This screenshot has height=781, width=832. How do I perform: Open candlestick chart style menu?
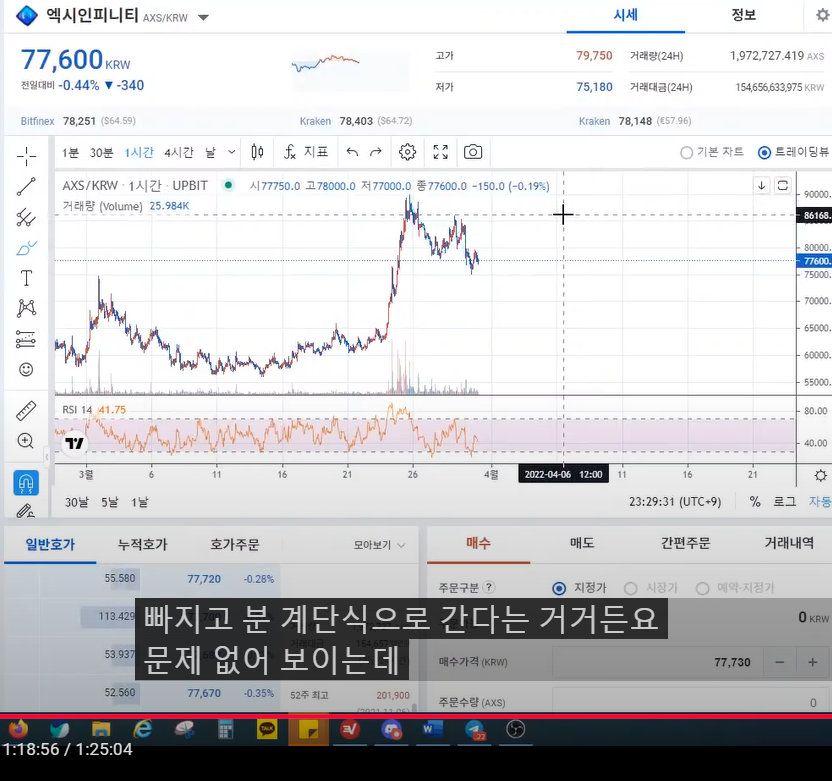click(x=257, y=152)
